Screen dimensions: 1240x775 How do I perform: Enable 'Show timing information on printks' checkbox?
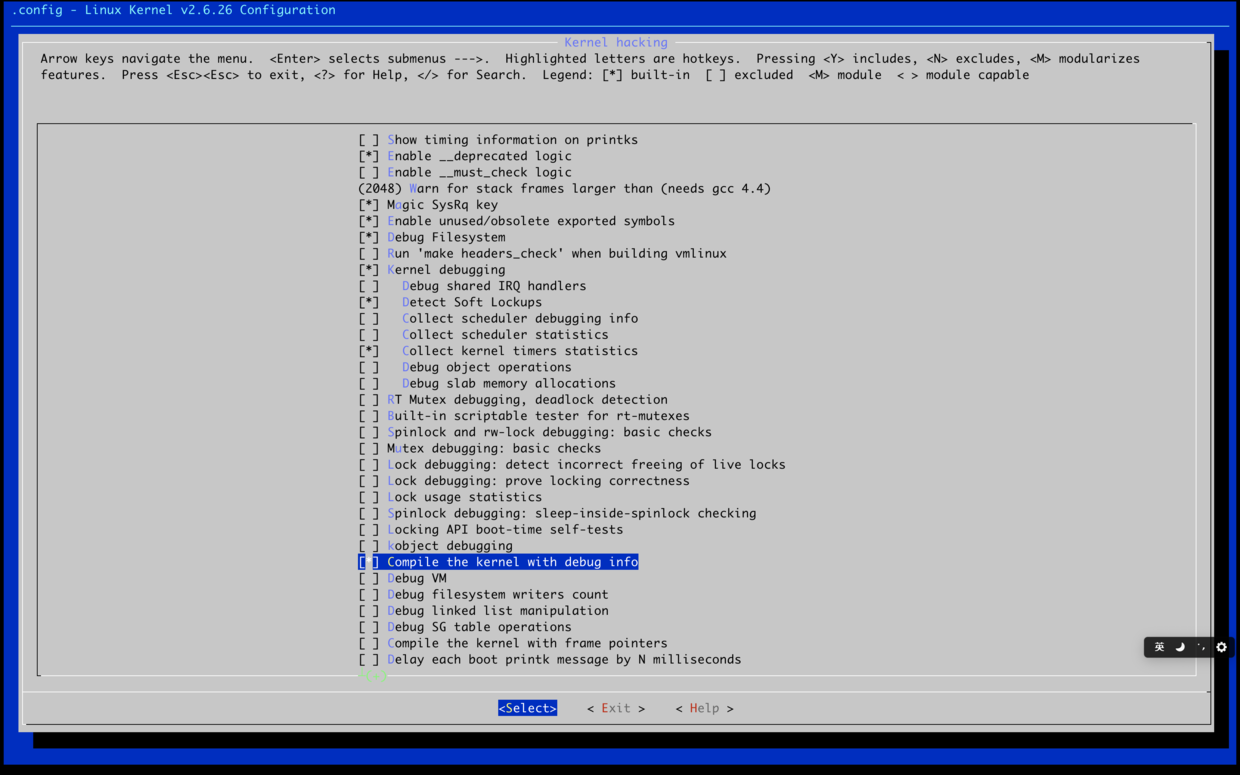click(x=369, y=140)
